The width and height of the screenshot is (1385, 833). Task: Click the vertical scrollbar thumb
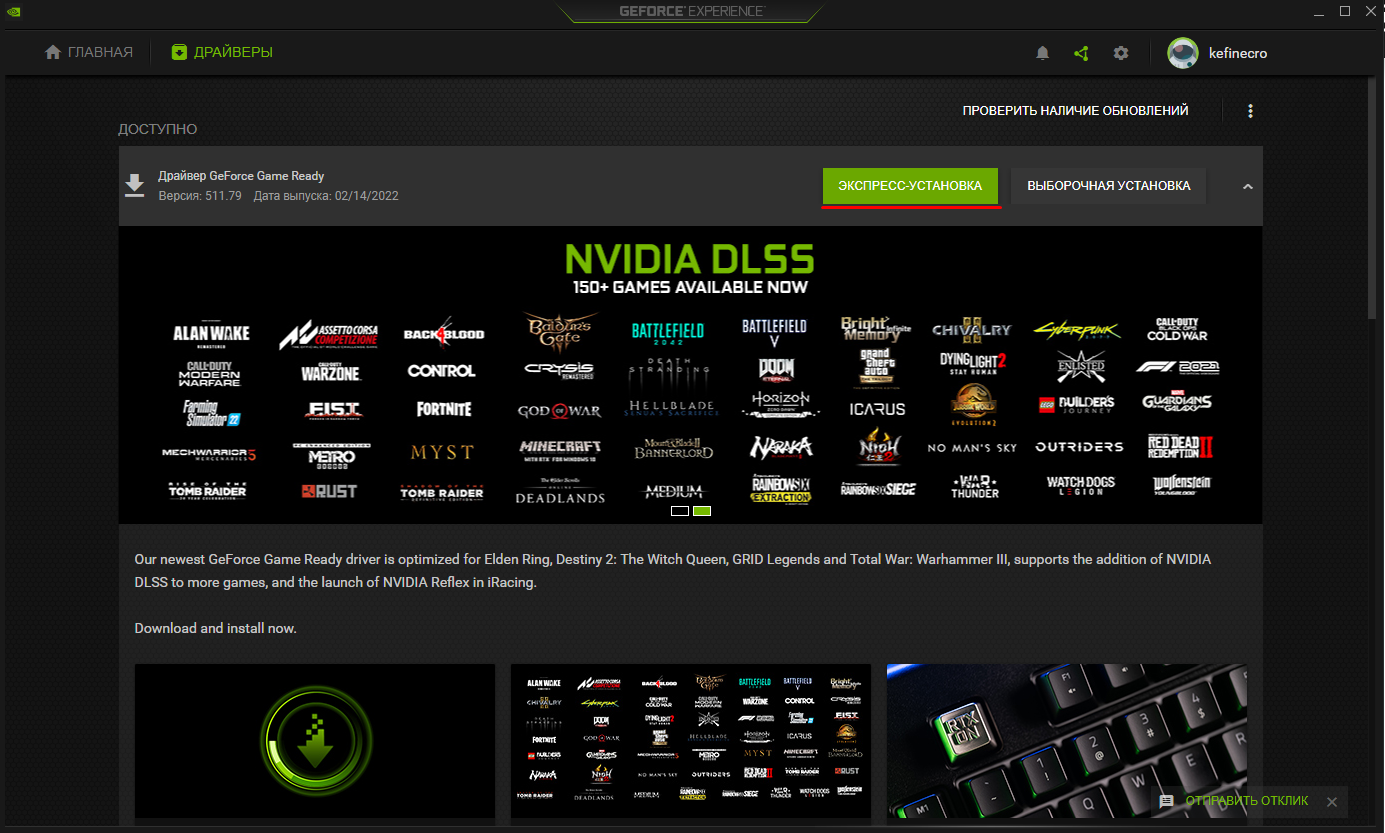[1374, 200]
